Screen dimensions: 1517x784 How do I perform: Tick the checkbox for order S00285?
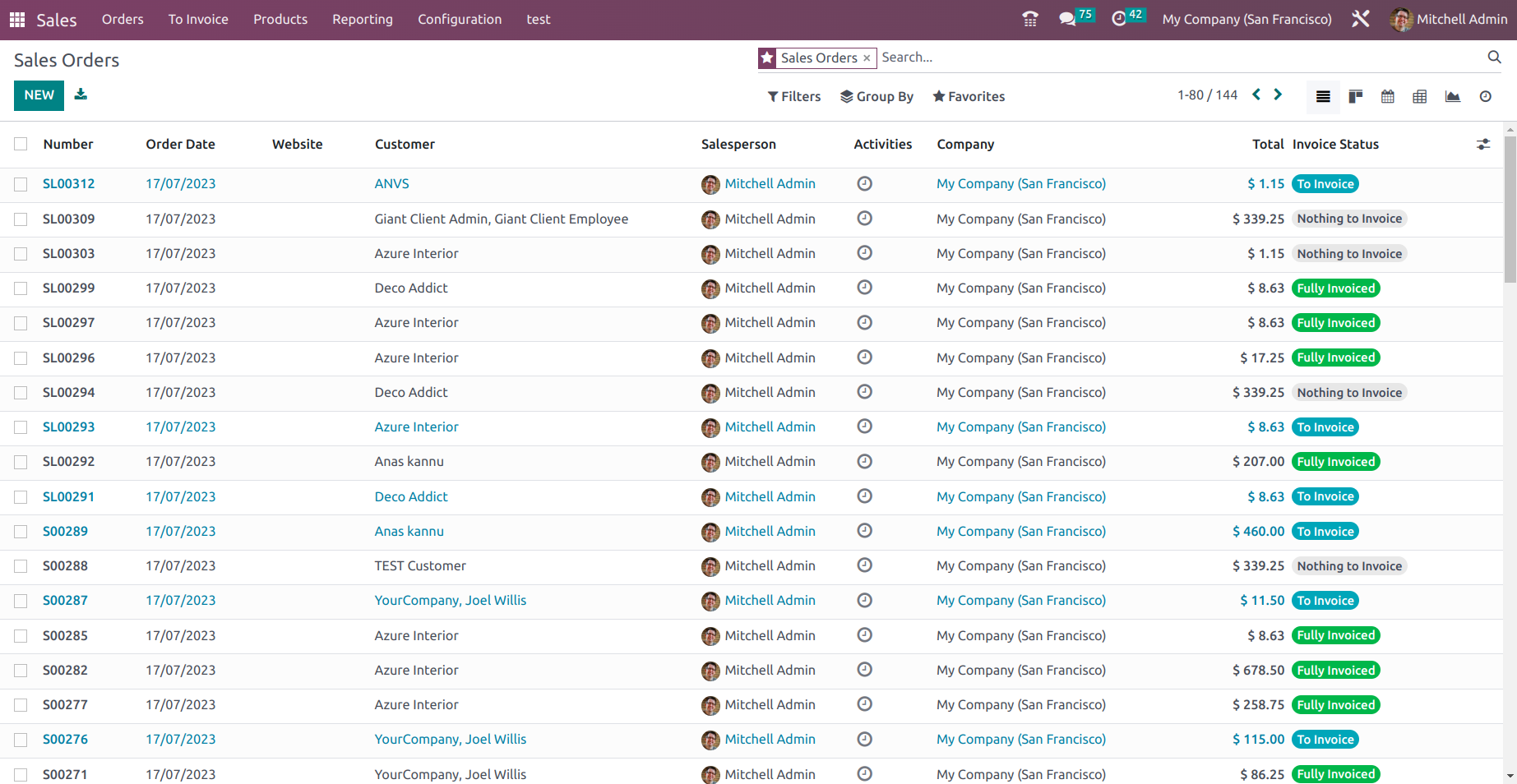[x=21, y=635]
